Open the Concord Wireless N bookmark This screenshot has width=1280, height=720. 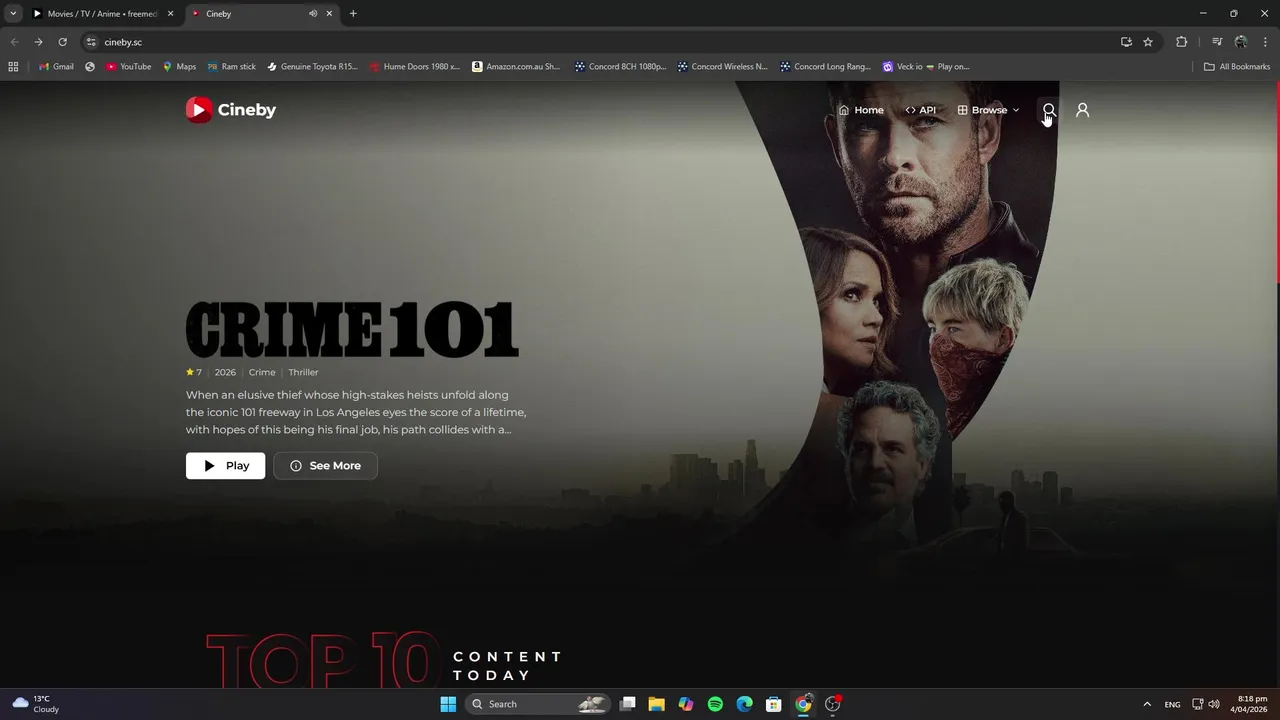(x=723, y=67)
